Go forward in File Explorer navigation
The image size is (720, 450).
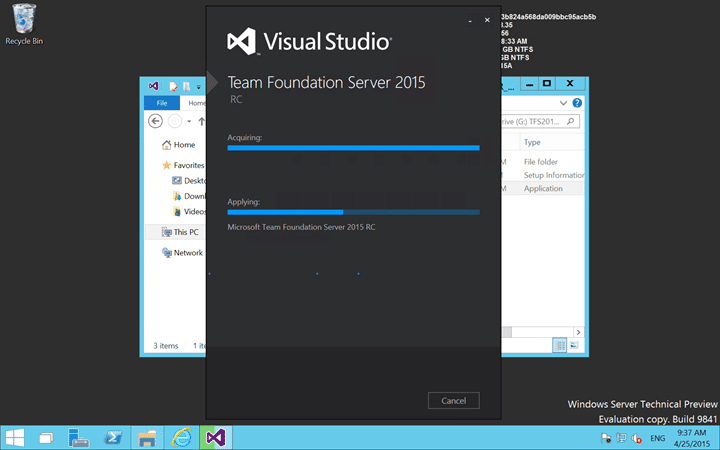click(174, 121)
